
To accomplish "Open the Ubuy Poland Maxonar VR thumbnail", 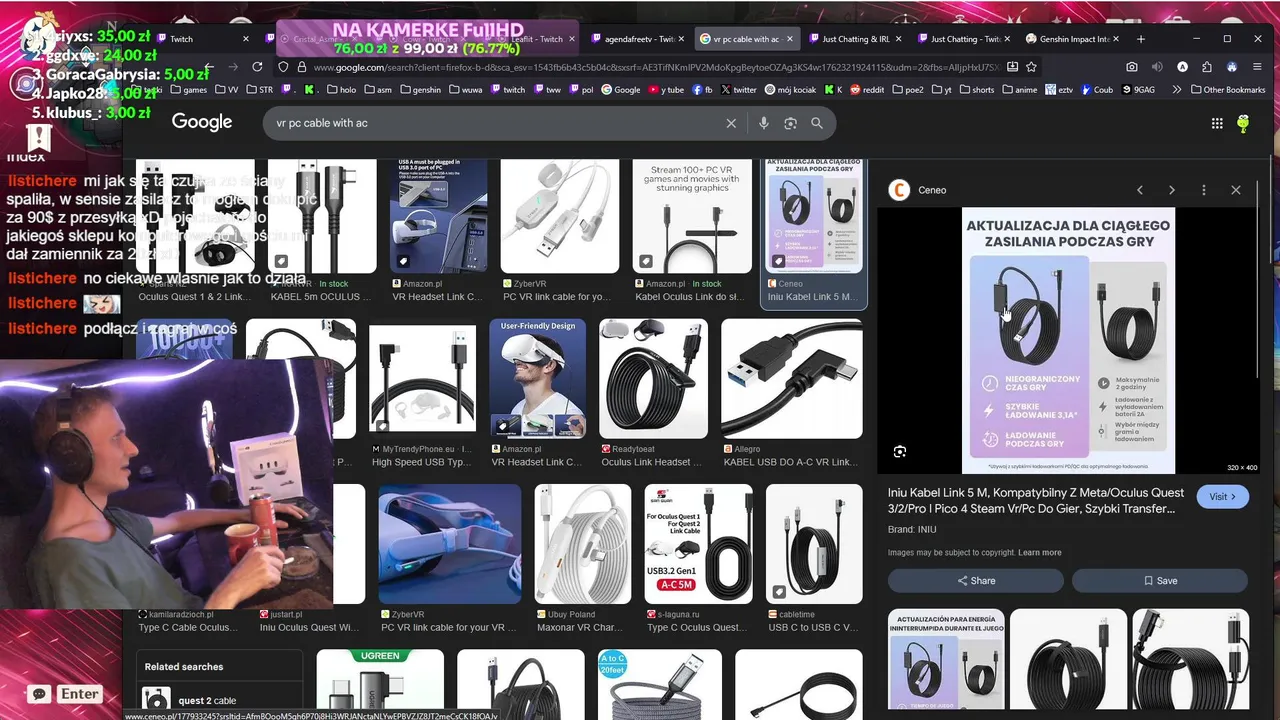I will coord(583,544).
